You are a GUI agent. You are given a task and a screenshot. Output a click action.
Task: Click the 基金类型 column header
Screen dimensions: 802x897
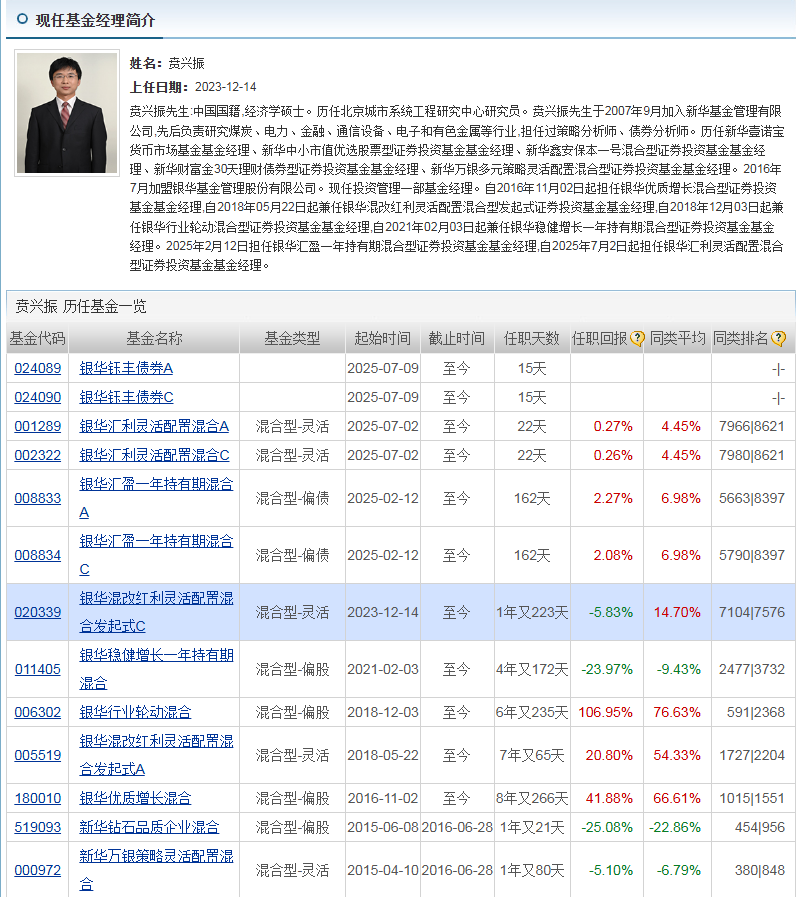coord(292,339)
